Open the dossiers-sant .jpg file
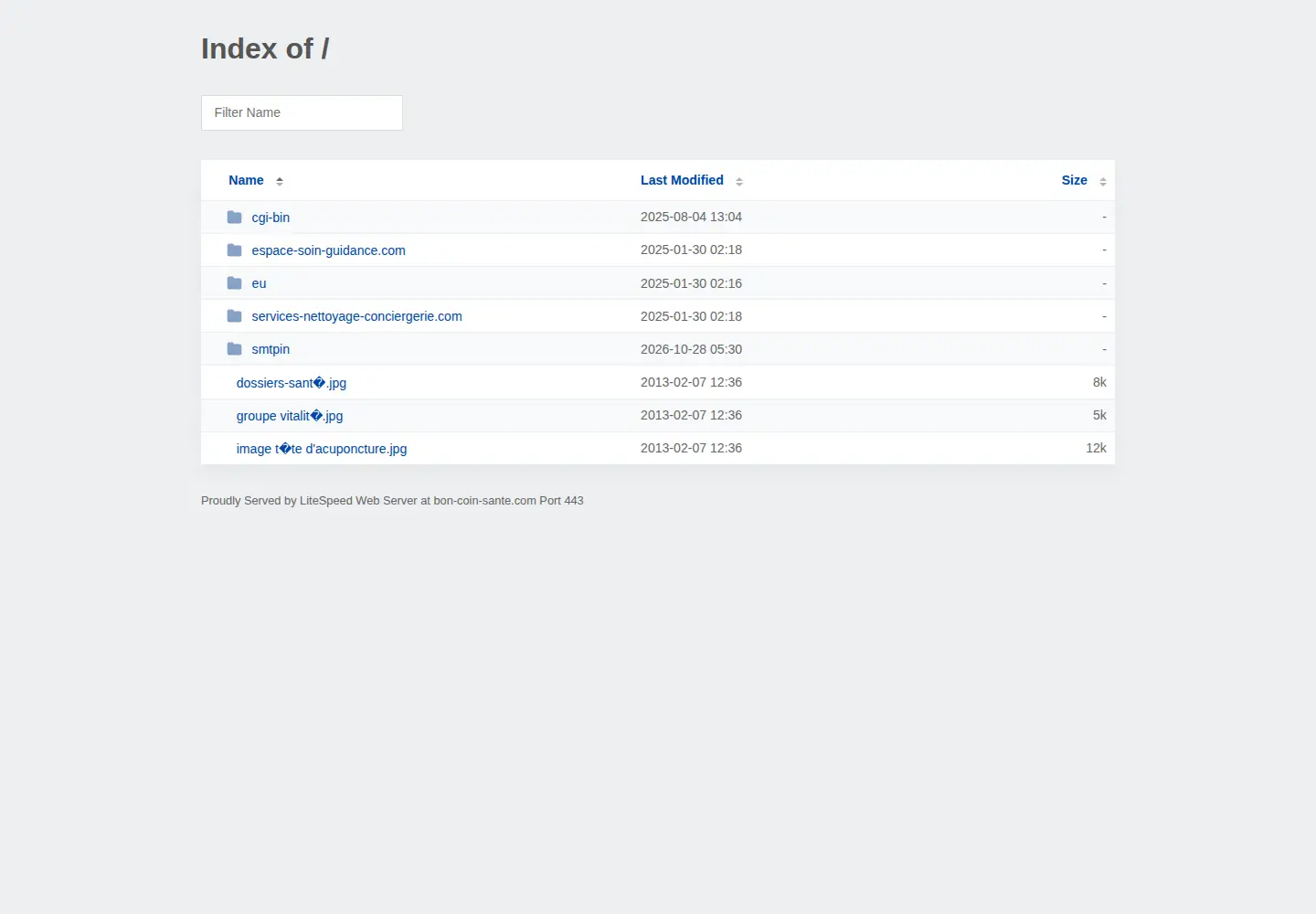Viewport: 1316px width, 914px height. (292, 383)
